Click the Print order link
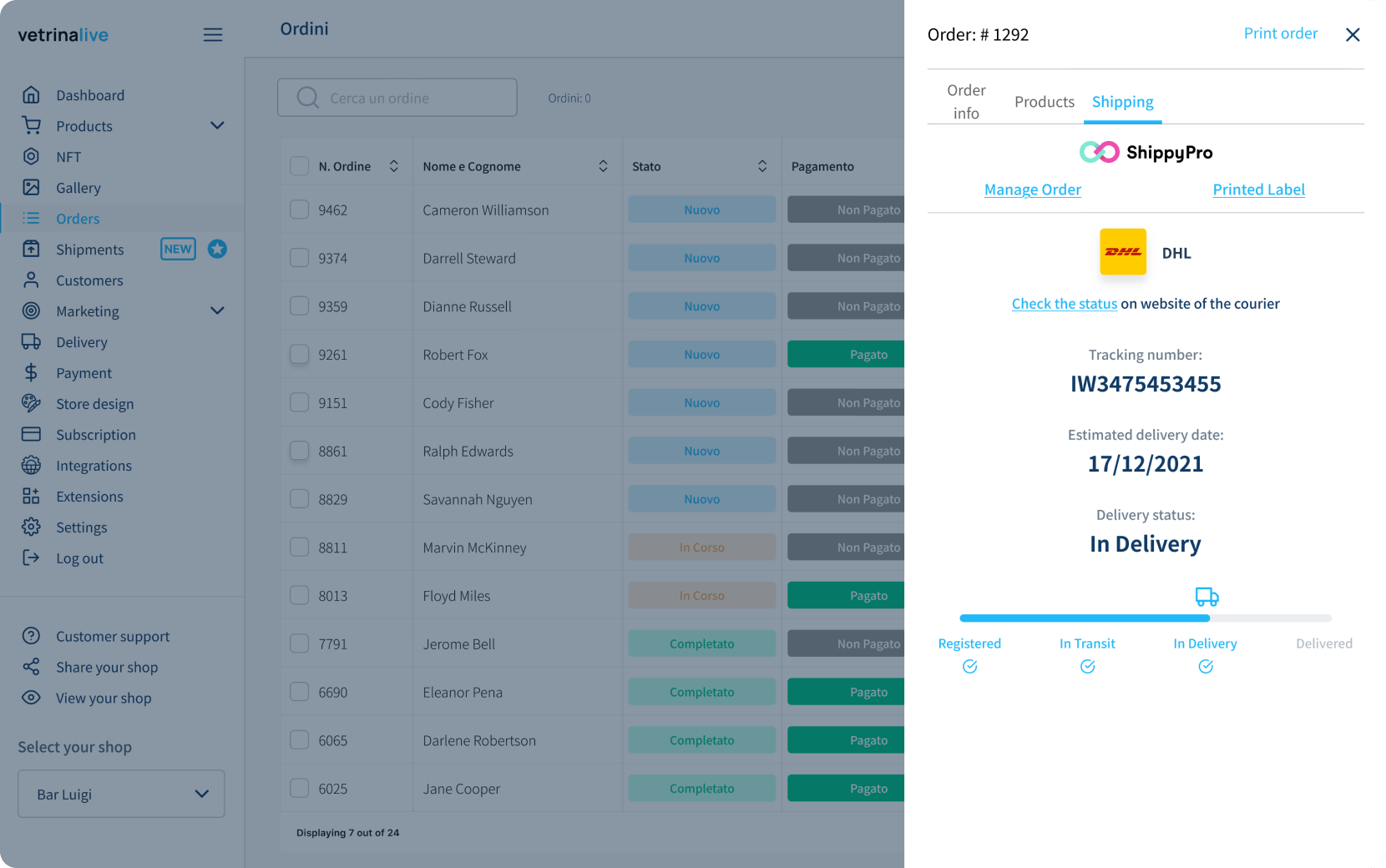Screen dimensions: 1386x868 click(1280, 33)
